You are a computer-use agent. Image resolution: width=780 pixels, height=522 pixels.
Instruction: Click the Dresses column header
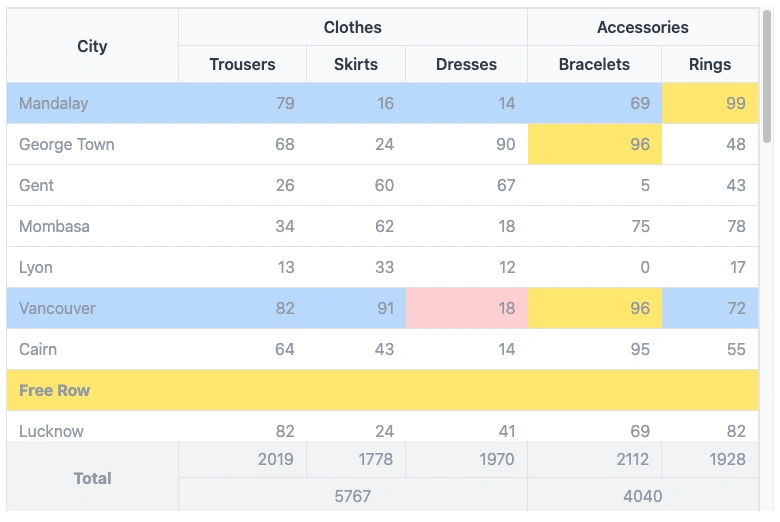point(466,64)
